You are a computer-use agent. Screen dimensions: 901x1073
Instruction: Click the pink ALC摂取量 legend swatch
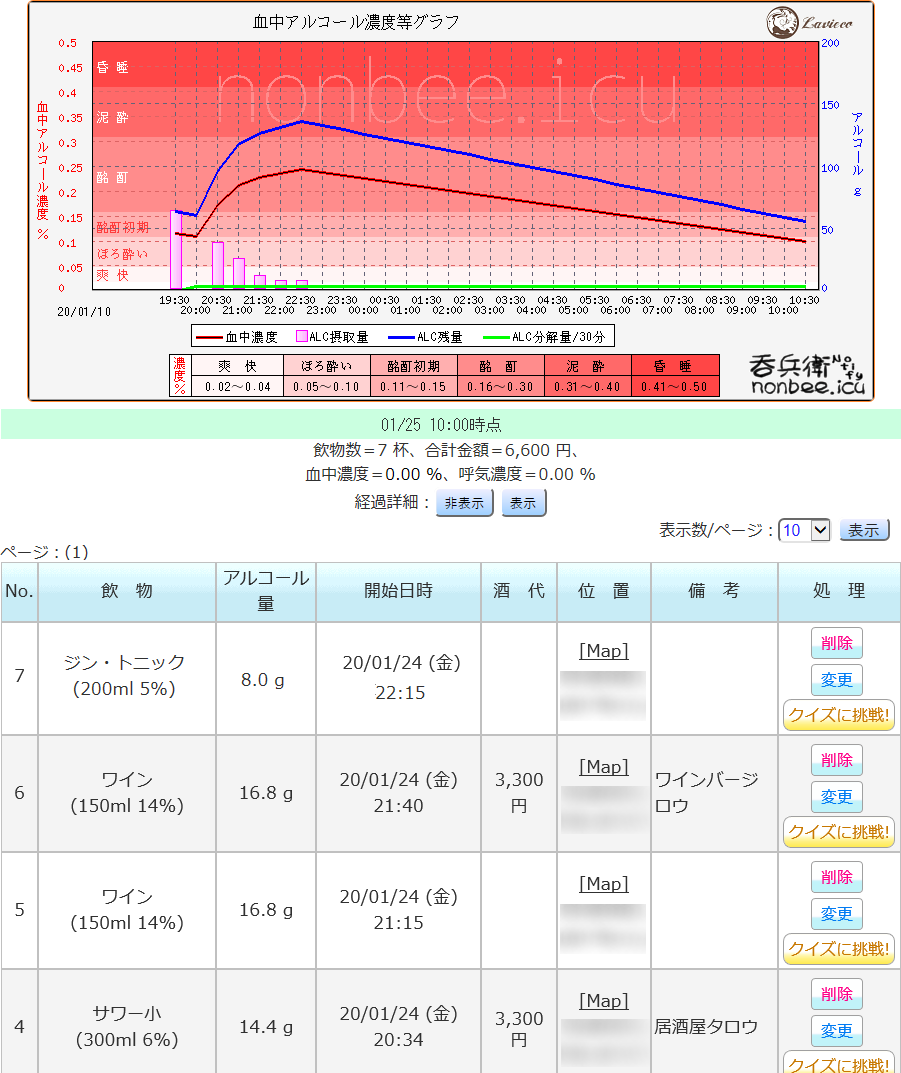click(x=301, y=337)
